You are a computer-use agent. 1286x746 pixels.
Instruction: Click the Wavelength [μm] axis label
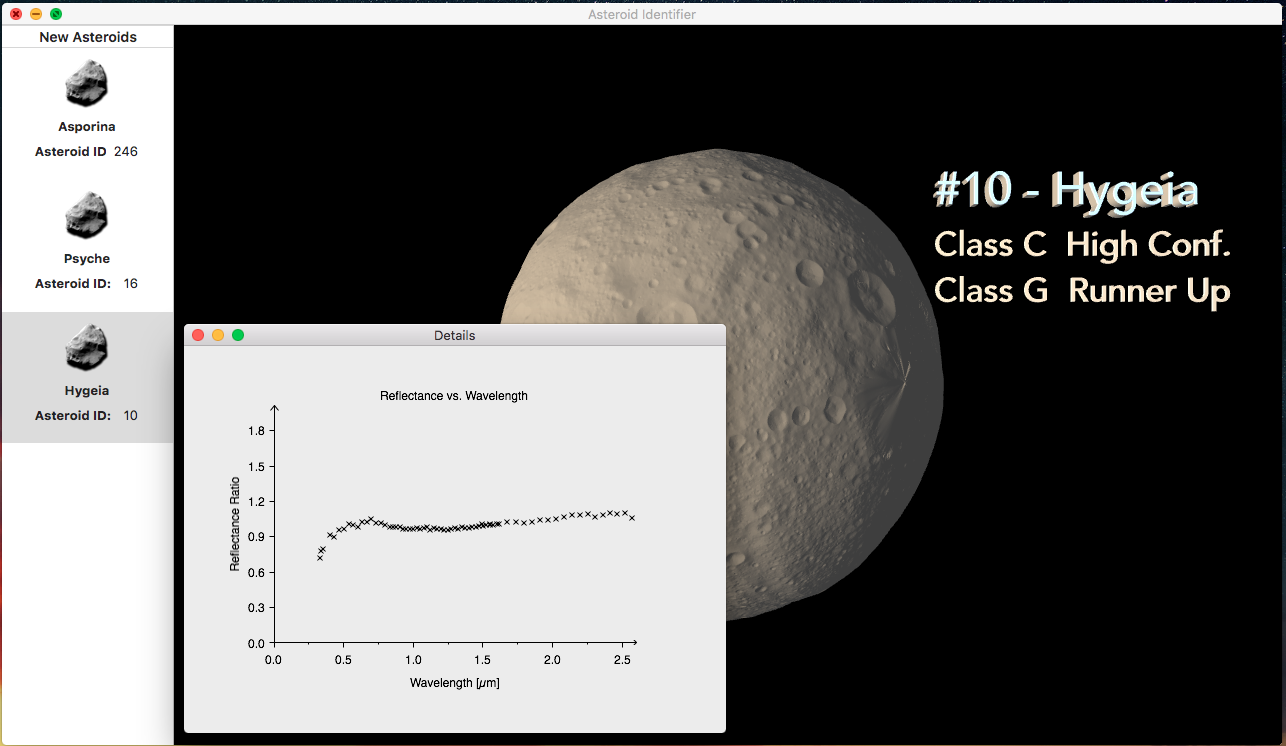pyautogui.click(x=455, y=683)
